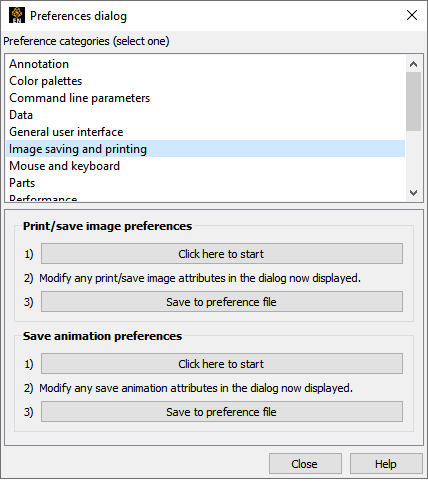Viewport: 428px width, 484px height.
Task: Click here to start save animation preferences
Action: [222, 364]
